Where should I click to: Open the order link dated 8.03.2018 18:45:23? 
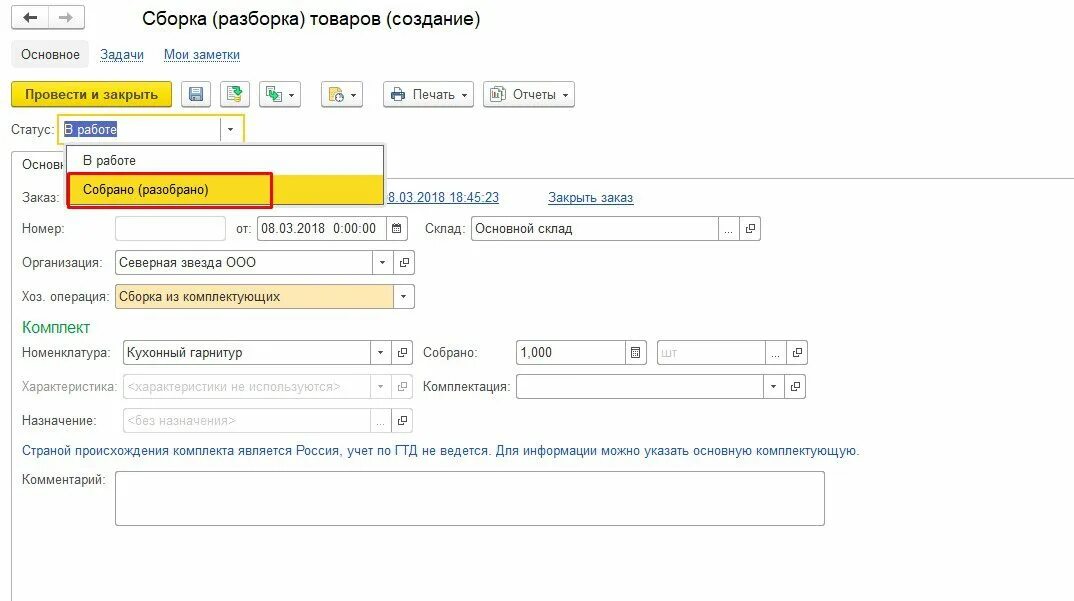443,197
